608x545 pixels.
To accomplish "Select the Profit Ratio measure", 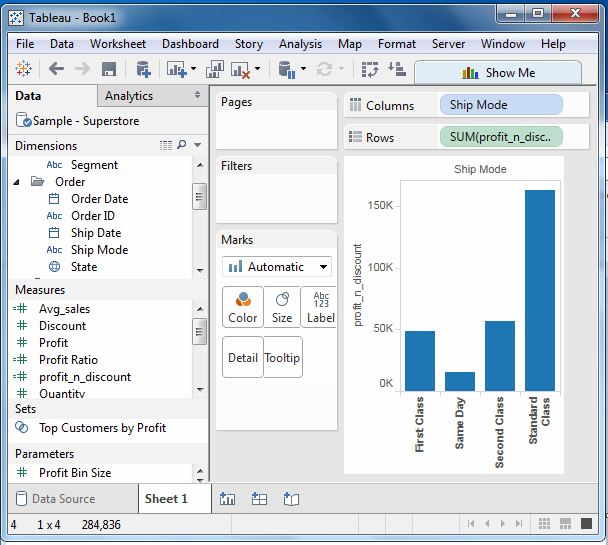I will click(68, 360).
